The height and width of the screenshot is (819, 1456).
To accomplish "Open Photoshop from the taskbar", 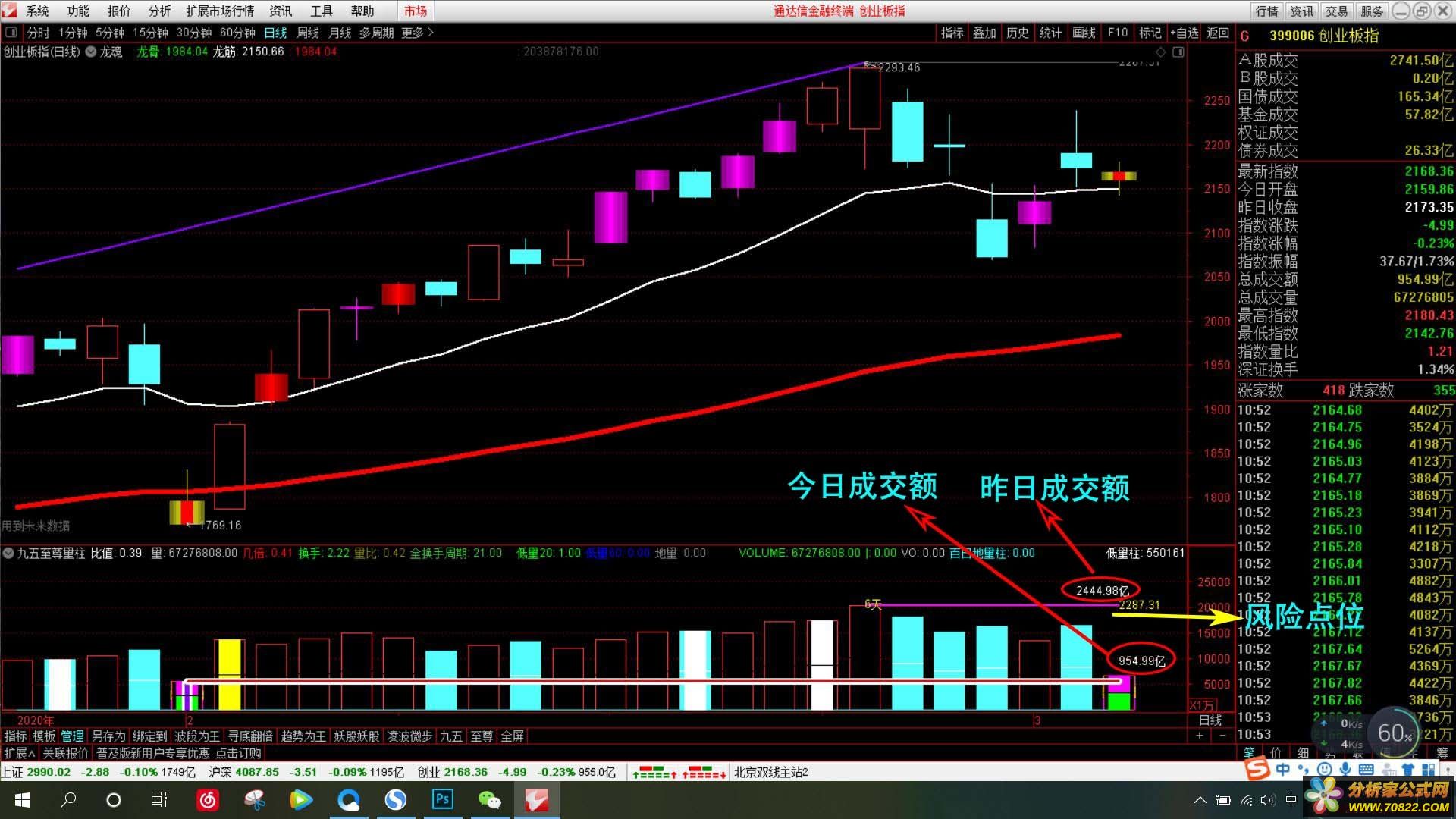I will tap(442, 799).
